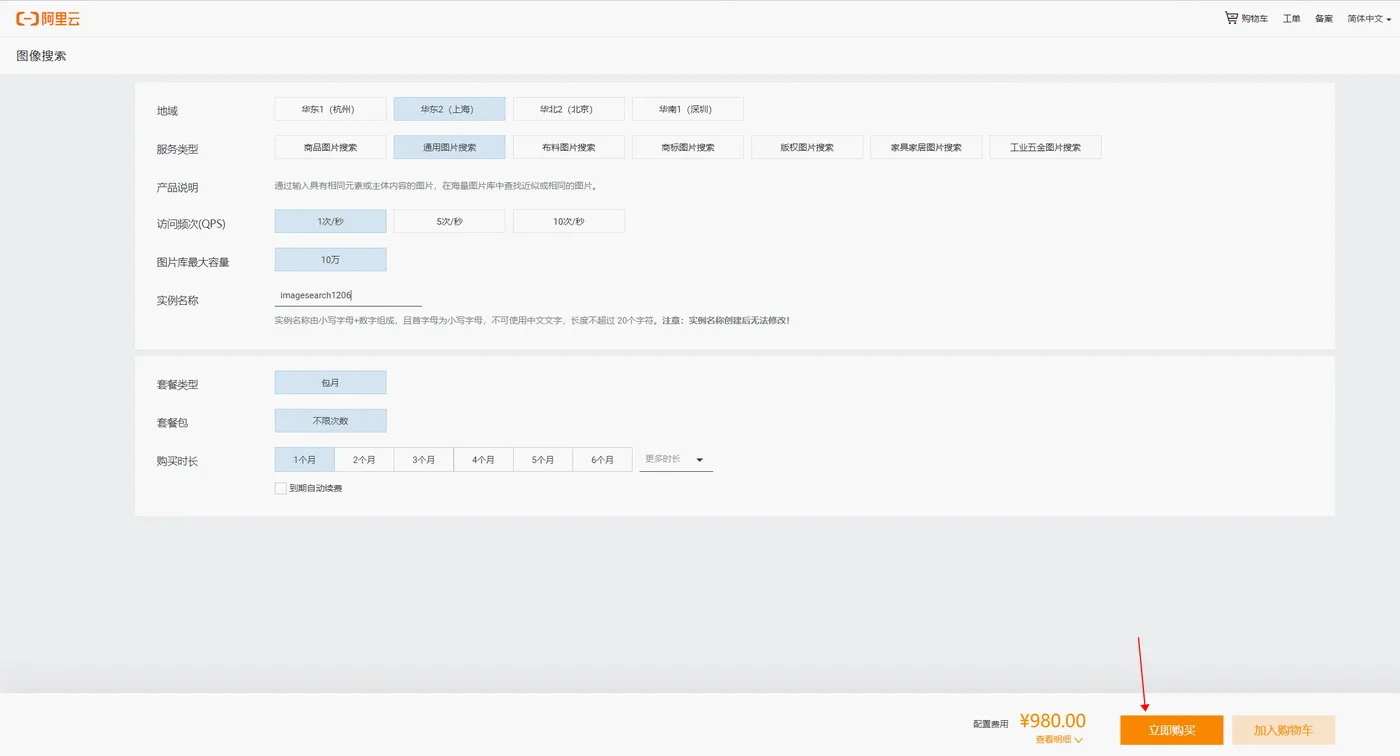Viewport: 1400px width, 756px height.
Task: Choose 2个月 purchase duration
Action: point(364,460)
